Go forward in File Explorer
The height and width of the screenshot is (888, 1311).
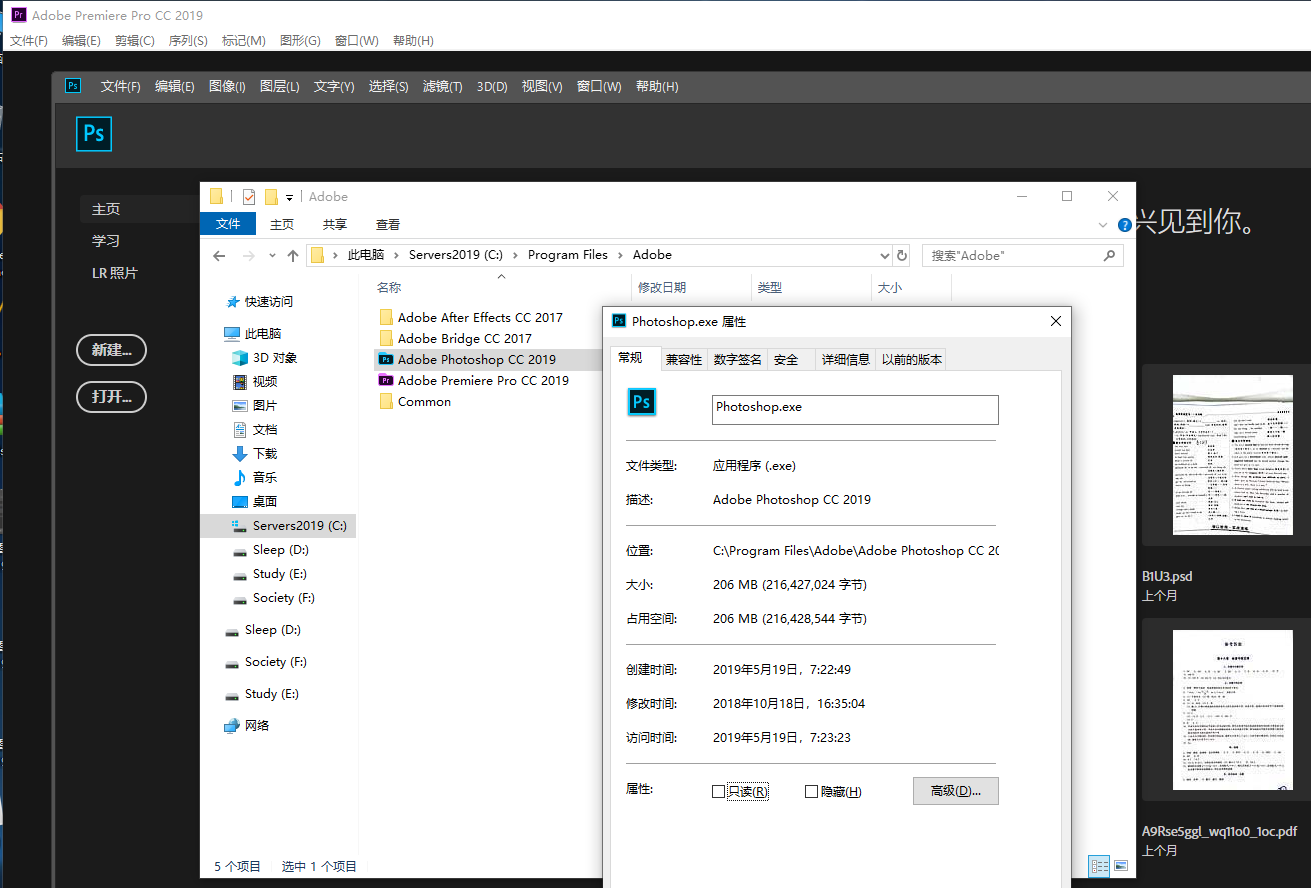[249, 256]
